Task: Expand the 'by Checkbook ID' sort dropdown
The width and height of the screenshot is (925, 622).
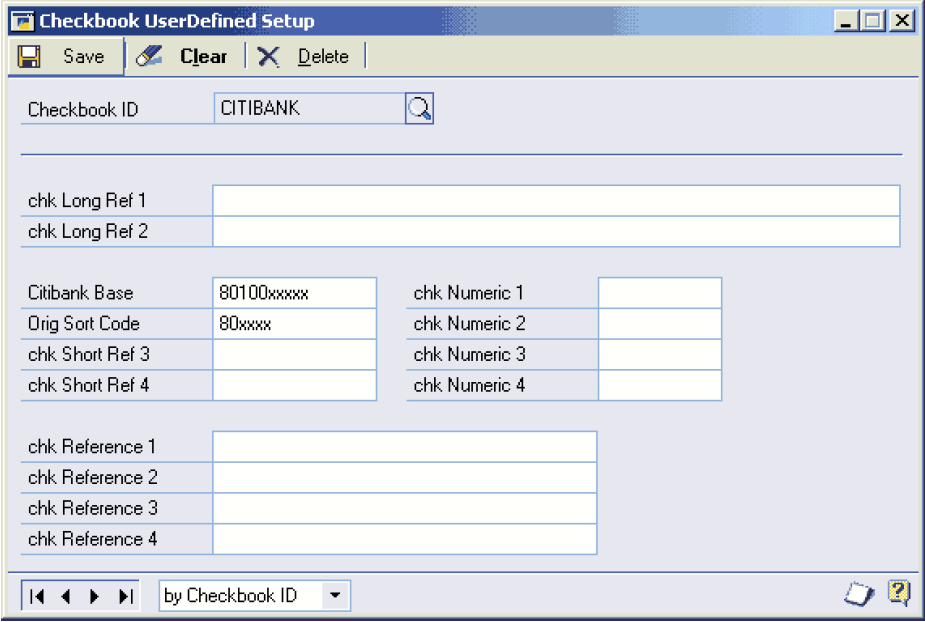Action: [335, 596]
